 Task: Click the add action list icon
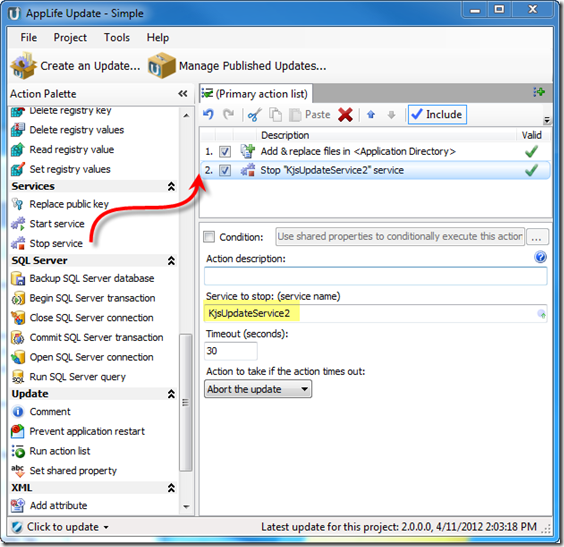point(539,92)
